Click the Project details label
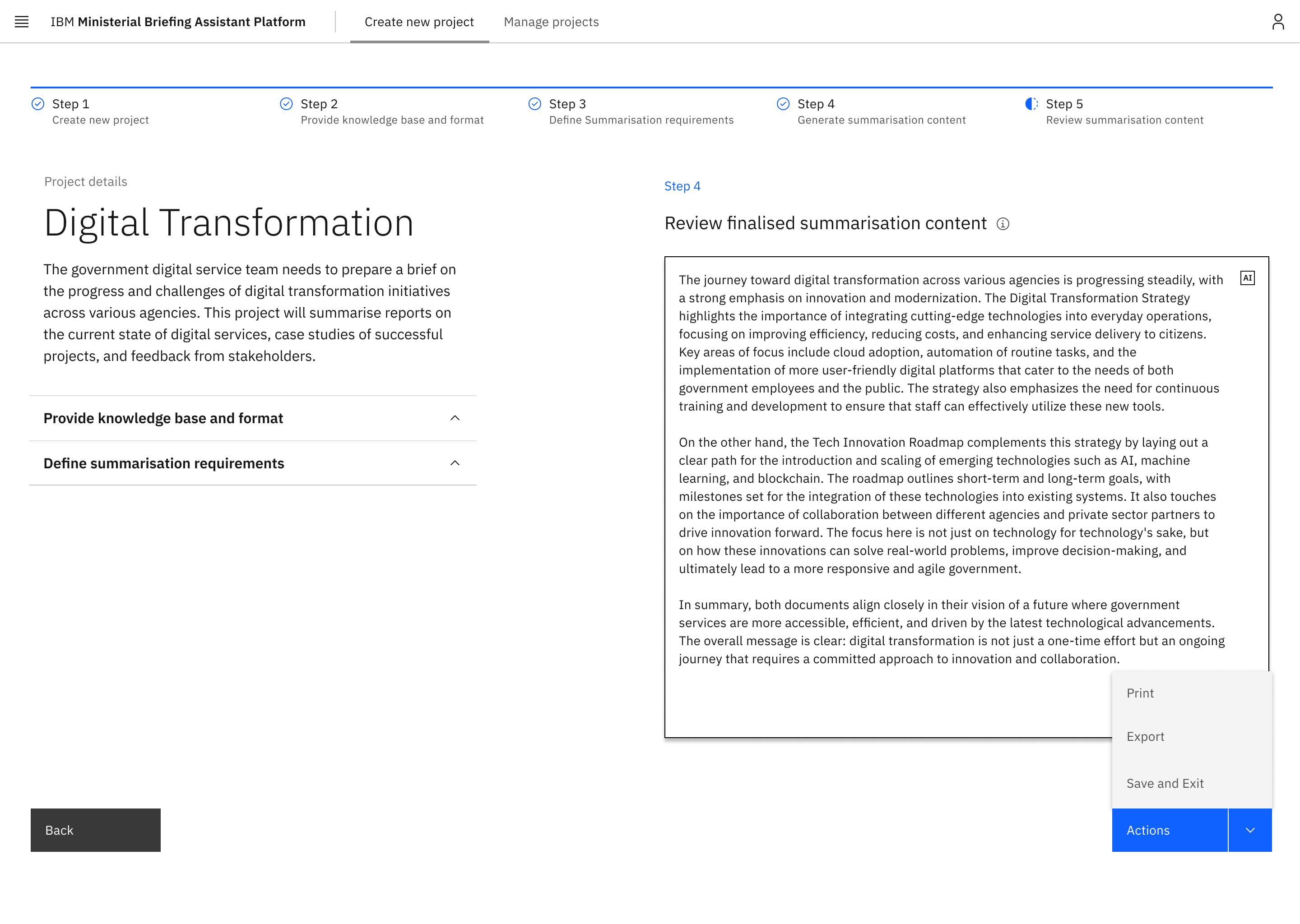Screen dimensions: 1300x924 coord(86,181)
